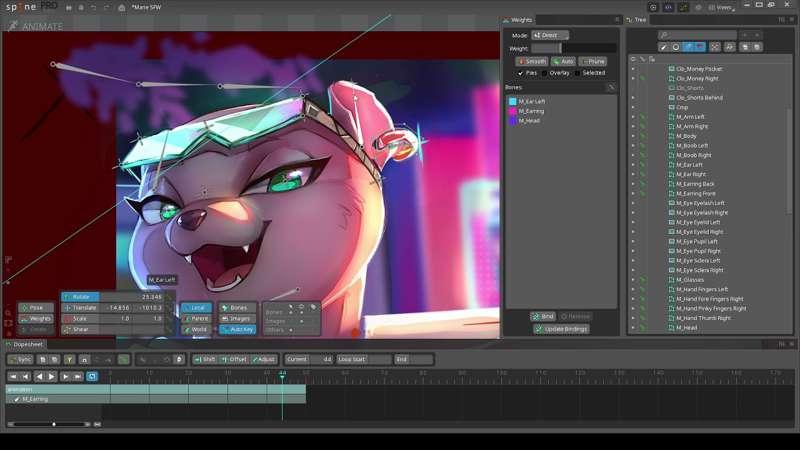The width and height of the screenshot is (800, 450).
Task: Click the tree circle filter icon
Action: click(x=676, y=47)
